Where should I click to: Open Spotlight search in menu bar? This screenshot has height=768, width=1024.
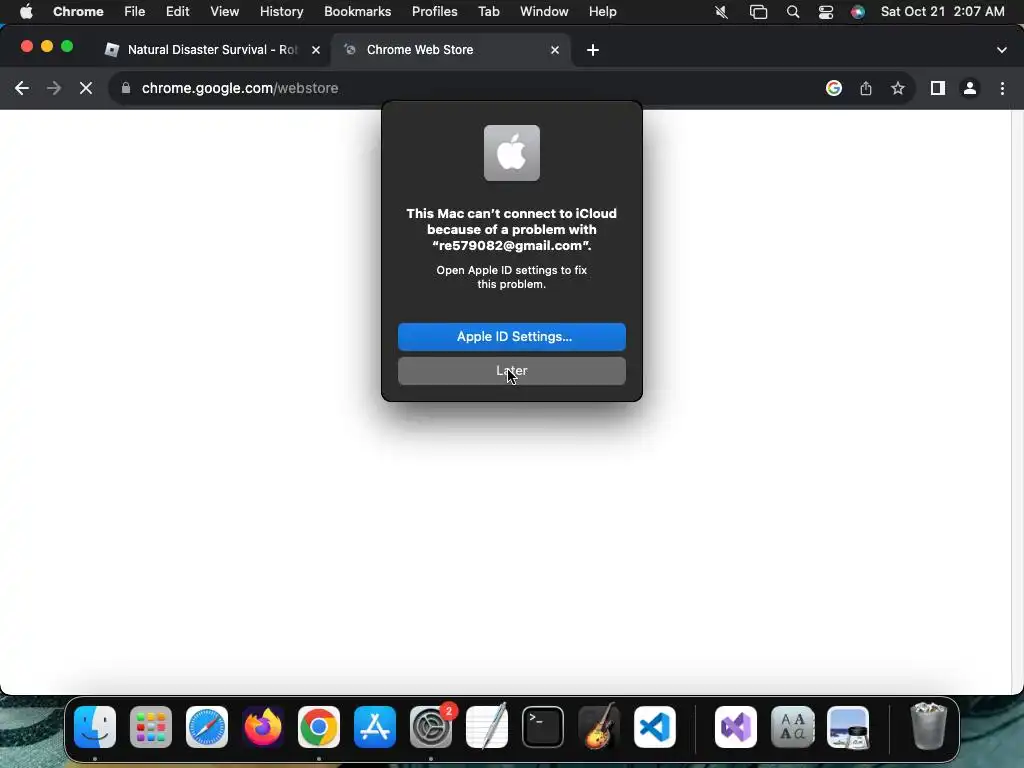[x=793, y=12]
